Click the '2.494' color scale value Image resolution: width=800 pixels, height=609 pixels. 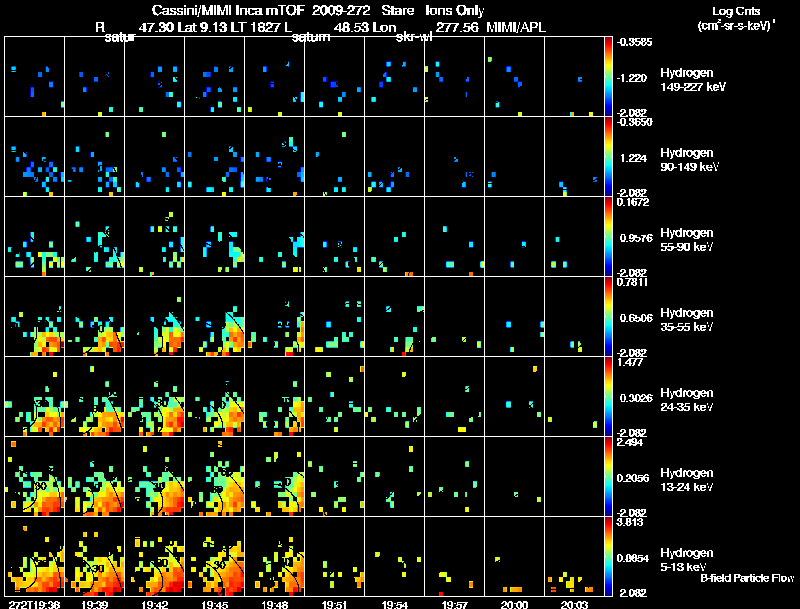pyautogui.click(x=630, y=442)
